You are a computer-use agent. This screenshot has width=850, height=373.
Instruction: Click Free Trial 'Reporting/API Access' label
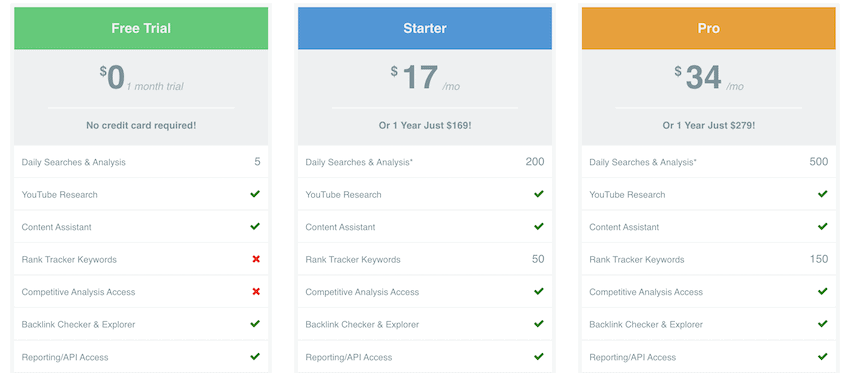(x=65, y=357)
